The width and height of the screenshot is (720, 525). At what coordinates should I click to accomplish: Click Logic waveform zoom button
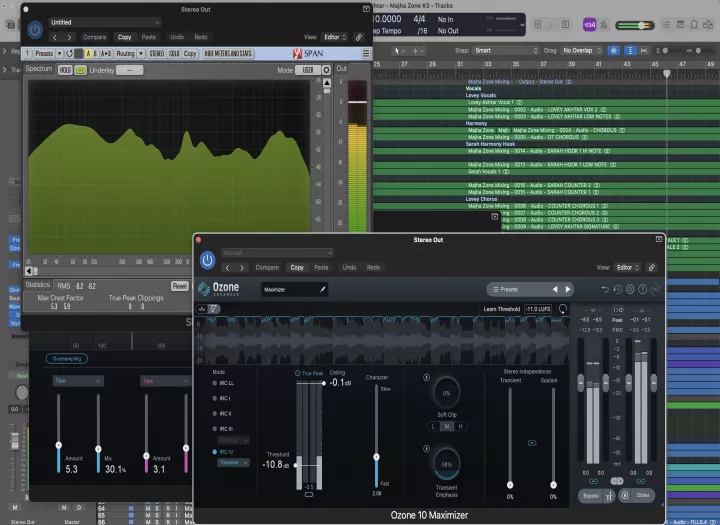click(613, 51)
